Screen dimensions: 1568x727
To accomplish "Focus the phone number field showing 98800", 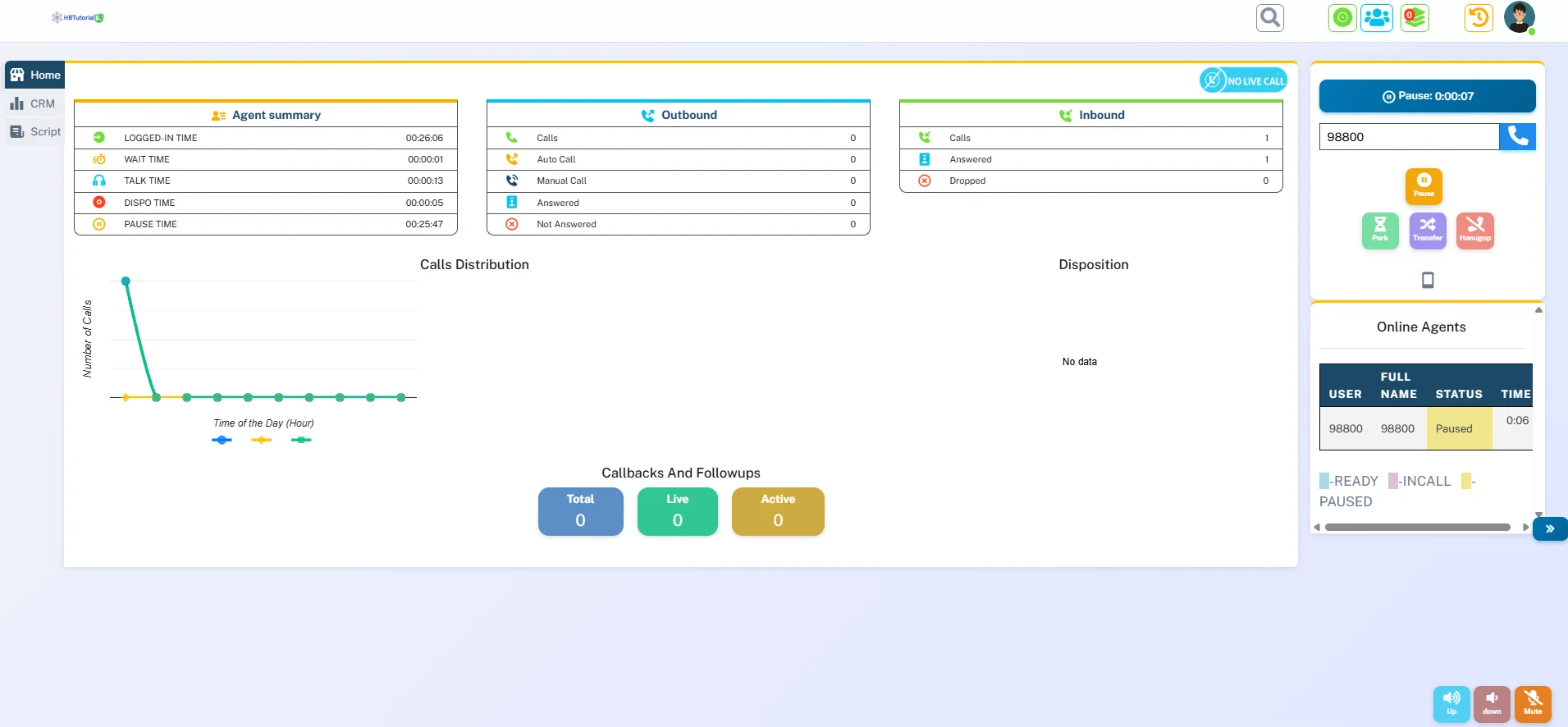I will tap(1409, 137).
